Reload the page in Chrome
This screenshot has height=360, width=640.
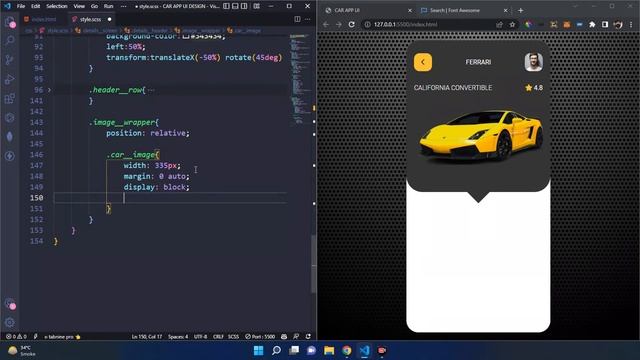click(351, 24)
